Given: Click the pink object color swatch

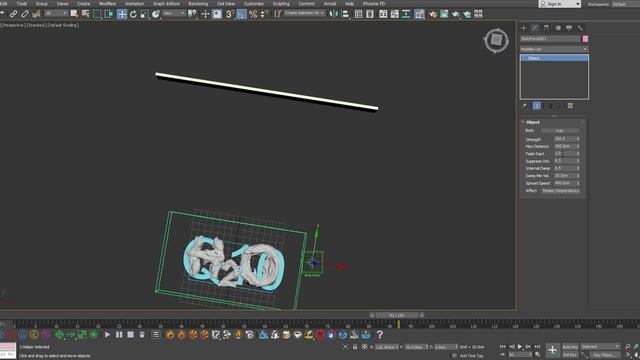Looking at the screenshot, I should tap(585, 38).
